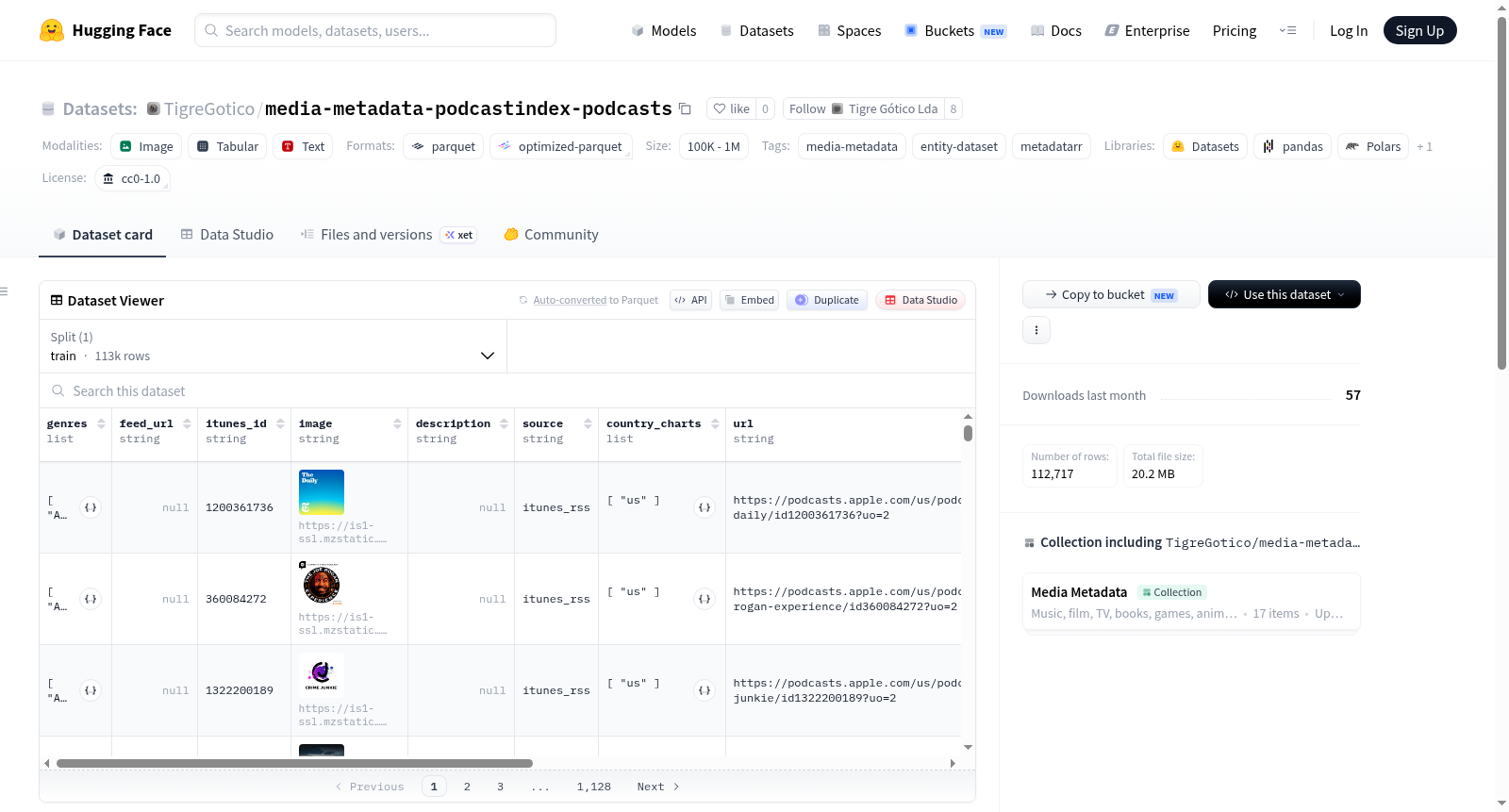Open Buckets in the top navigation
This screenshot has height=812, width=1509.
tap(955, 30)
